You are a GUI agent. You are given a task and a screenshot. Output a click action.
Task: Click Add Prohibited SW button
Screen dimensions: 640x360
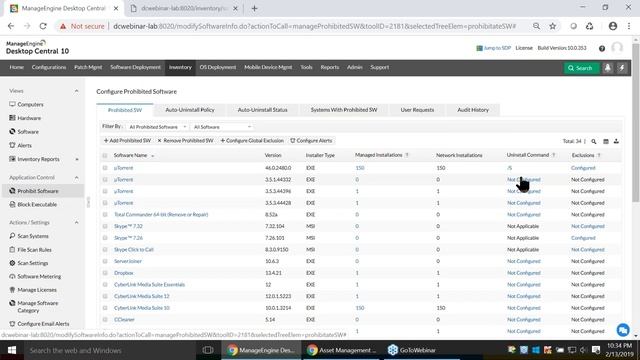coord(127,141)
